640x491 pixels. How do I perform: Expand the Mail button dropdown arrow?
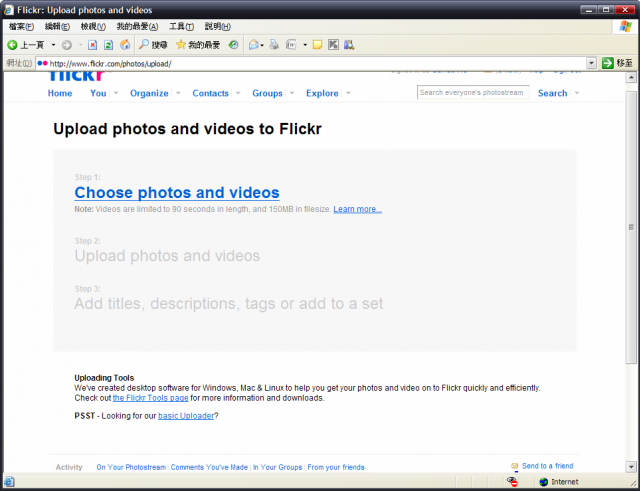point(262,45)
